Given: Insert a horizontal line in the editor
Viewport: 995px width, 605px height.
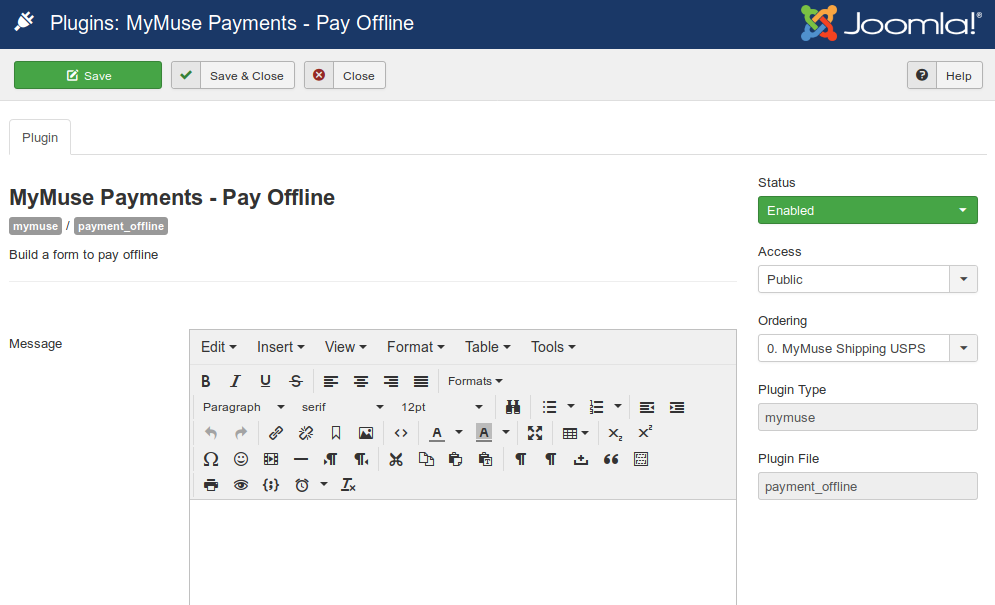Looking at the screenshot, I should [301, 459].
